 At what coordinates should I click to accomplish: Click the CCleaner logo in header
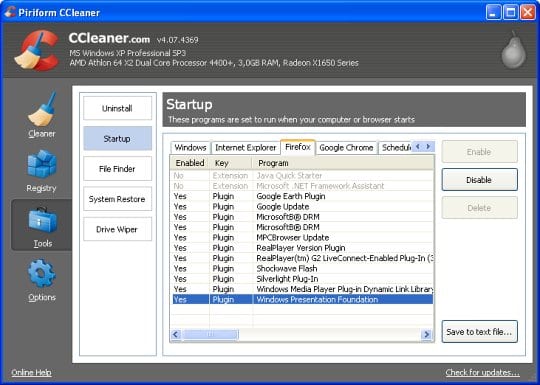tap(37, 51)
